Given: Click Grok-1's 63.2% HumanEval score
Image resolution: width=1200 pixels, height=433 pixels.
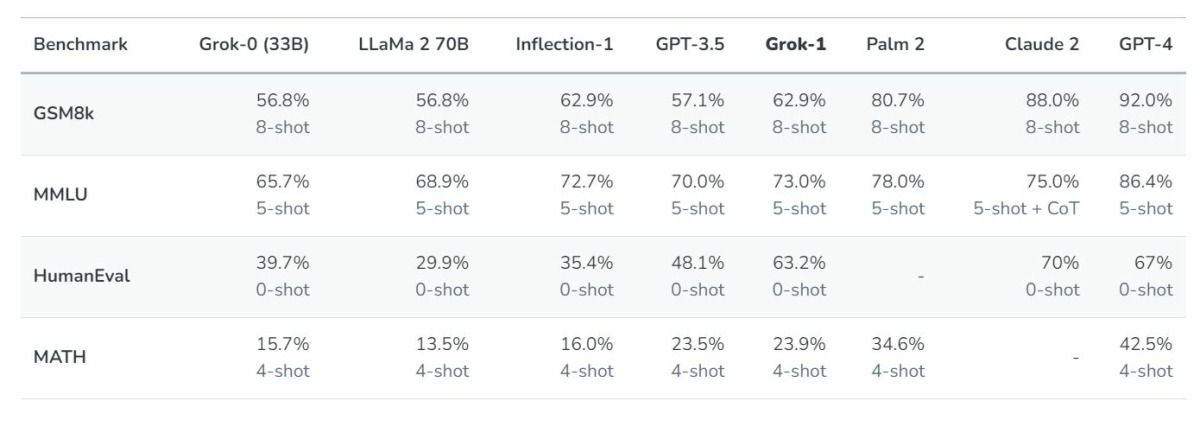Looking at the screenshot, I should [799, 263].
